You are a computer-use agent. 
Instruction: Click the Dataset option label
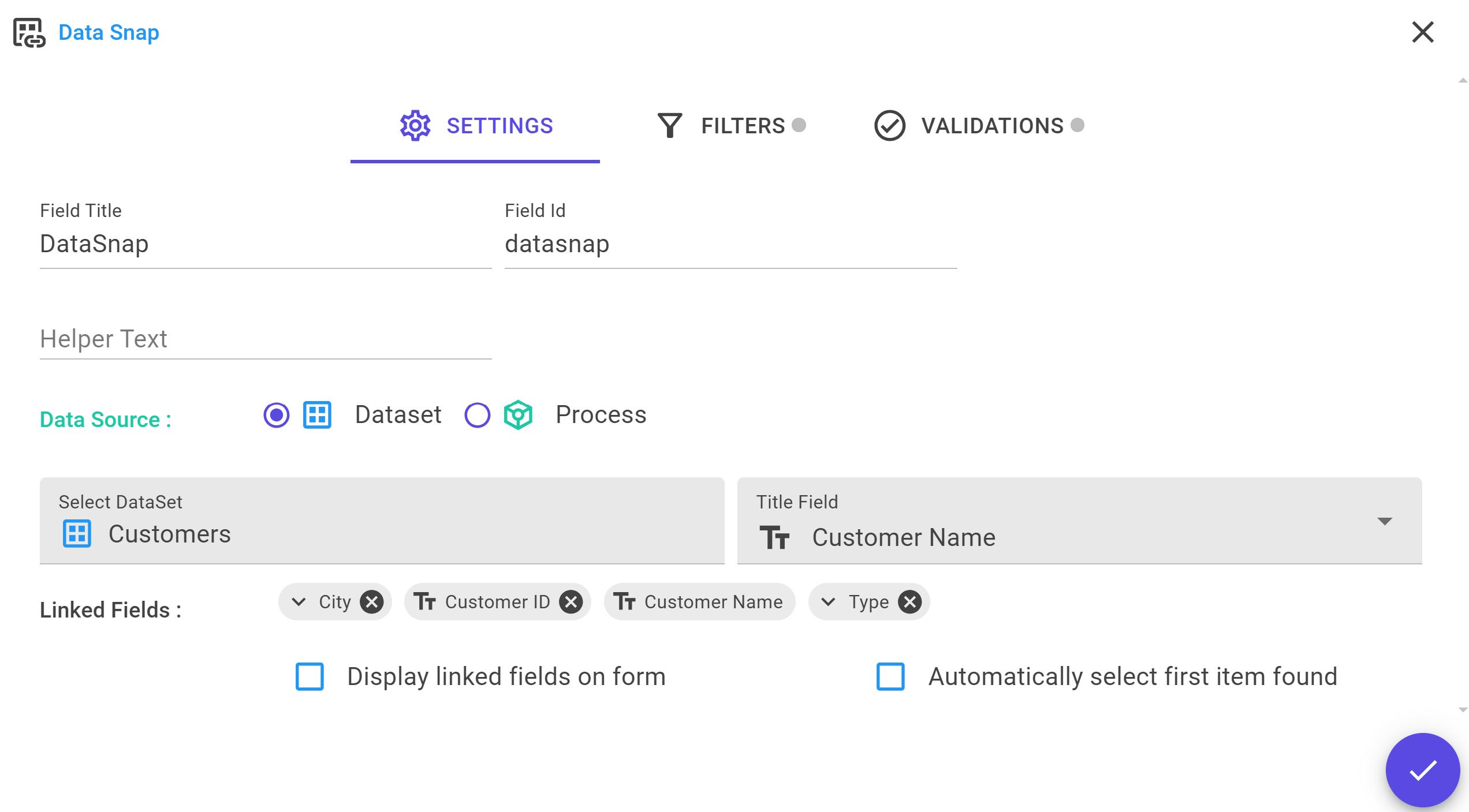[398, 415]
